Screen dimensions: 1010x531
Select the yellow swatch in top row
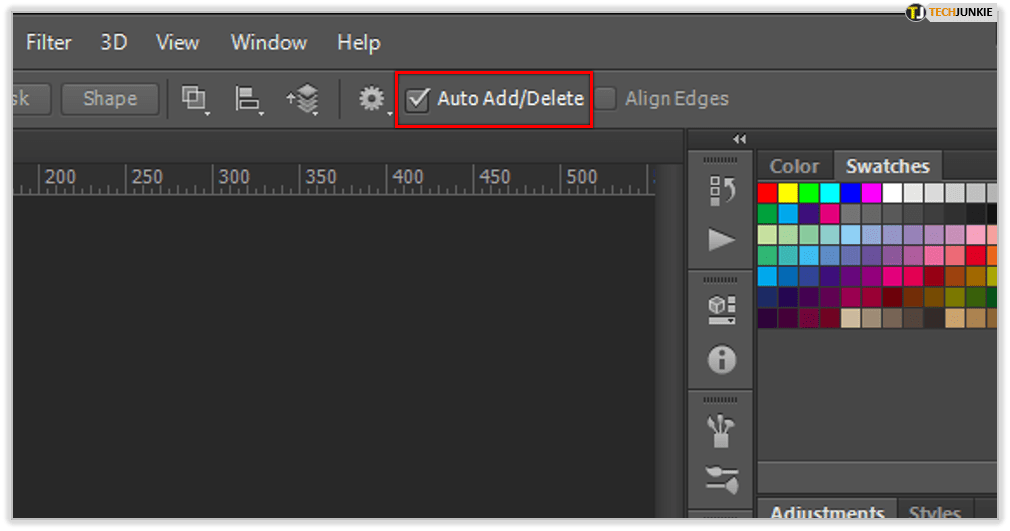(x=788, y=193)
